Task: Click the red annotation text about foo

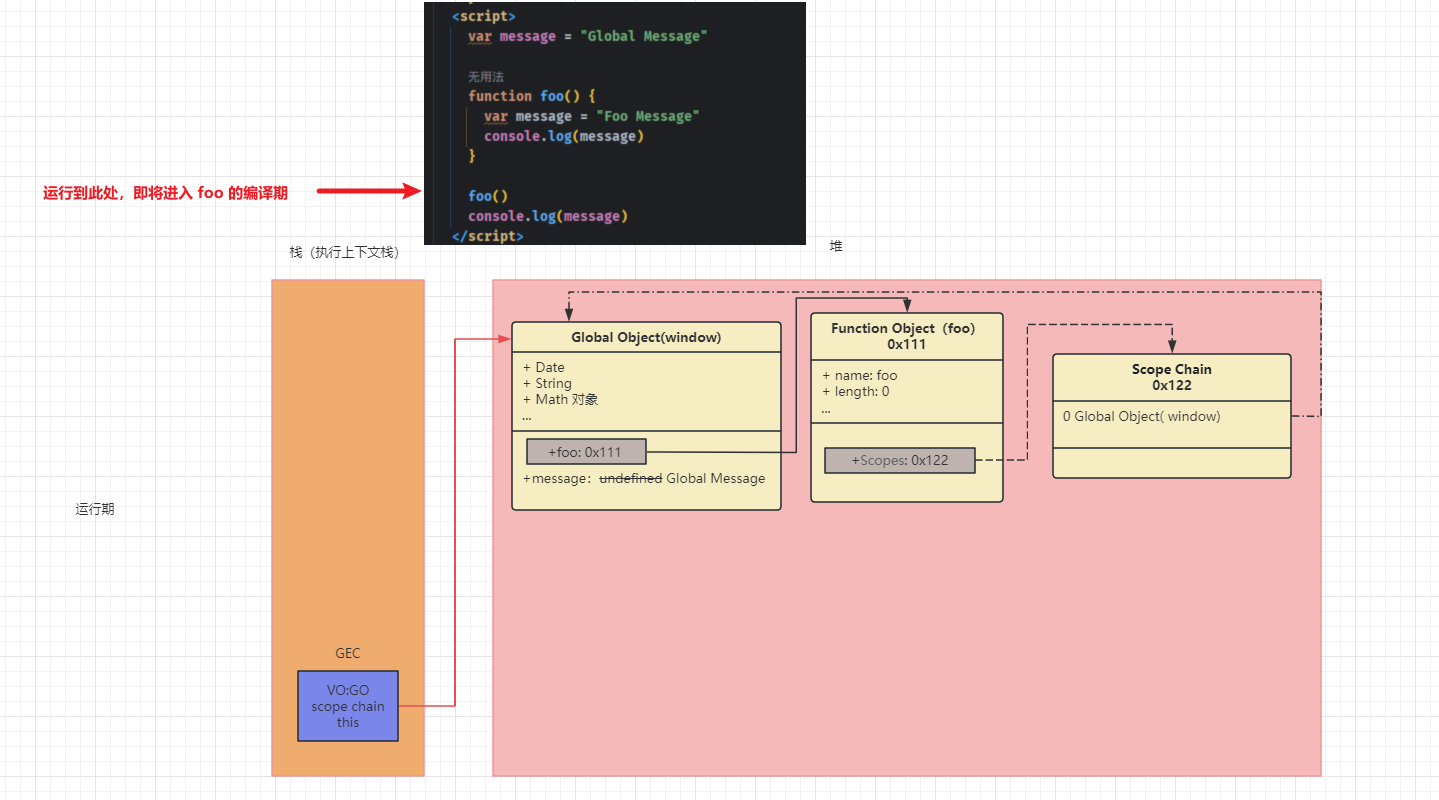Action: click(x=165, y=193)
